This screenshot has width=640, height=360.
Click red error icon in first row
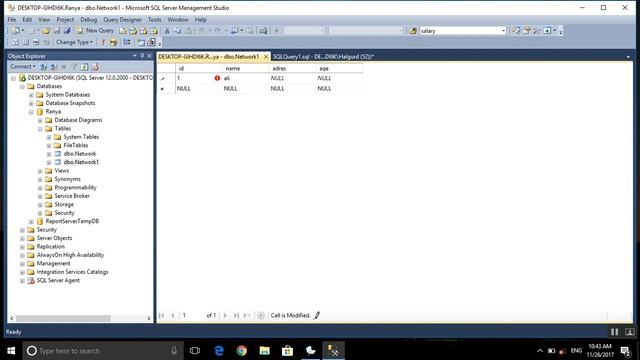coord(217,78)
